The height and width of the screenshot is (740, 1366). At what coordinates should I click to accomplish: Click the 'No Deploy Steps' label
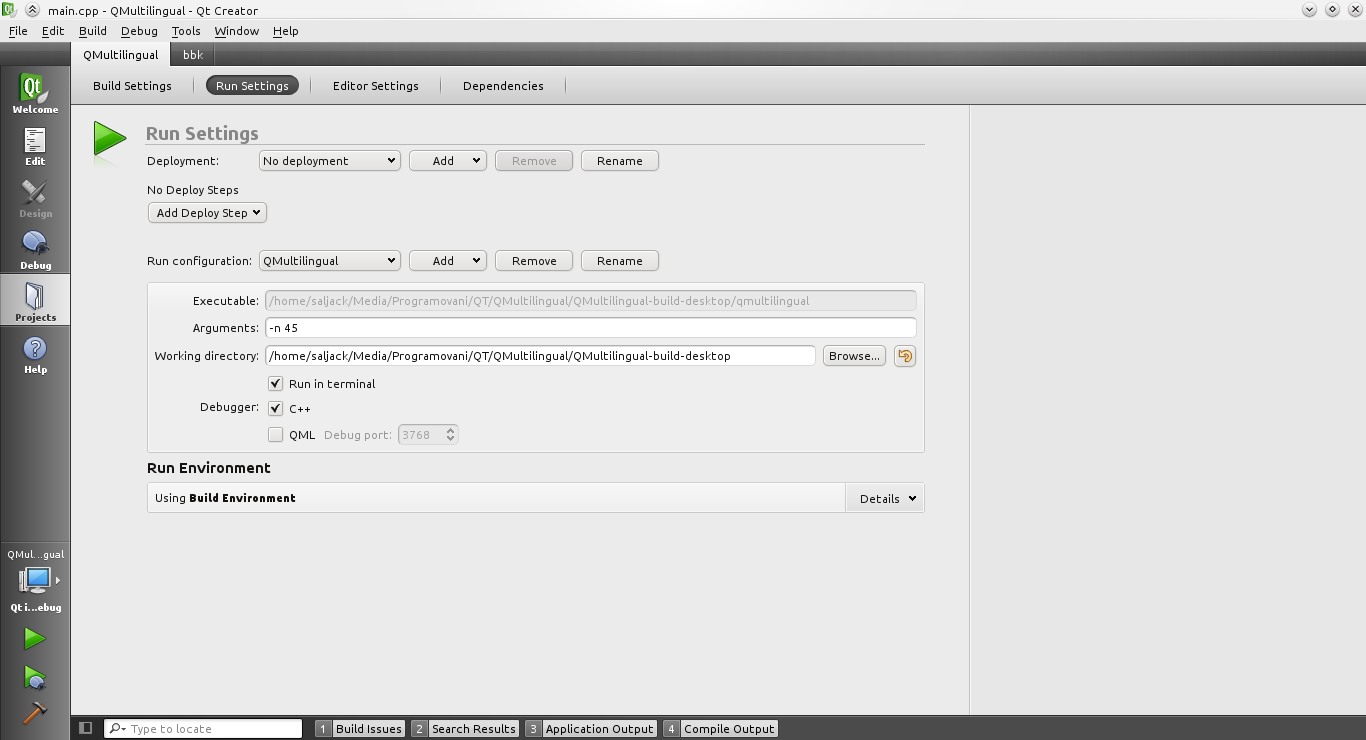[193, 190]
